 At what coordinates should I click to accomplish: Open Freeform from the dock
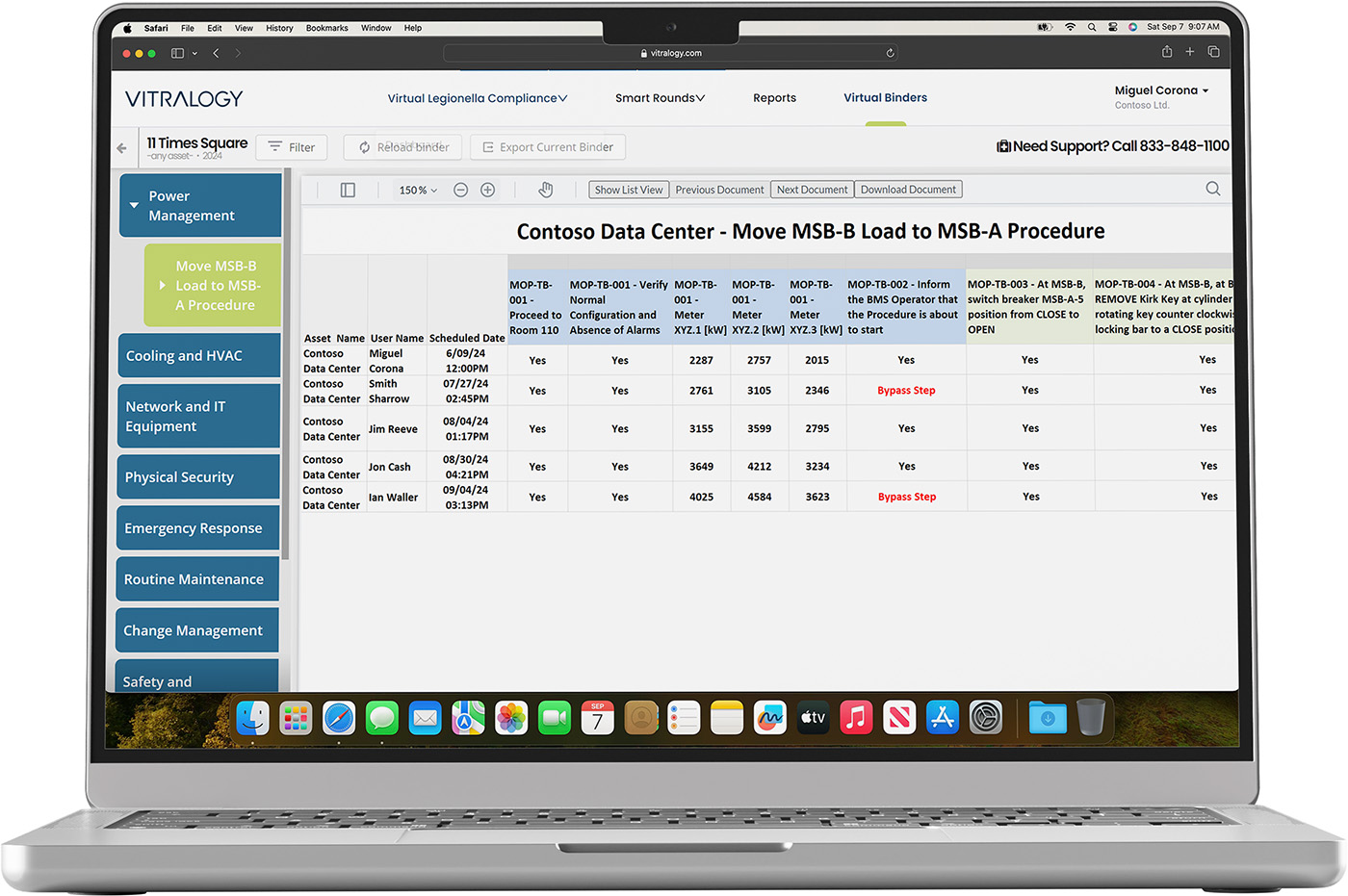point(769,718)
